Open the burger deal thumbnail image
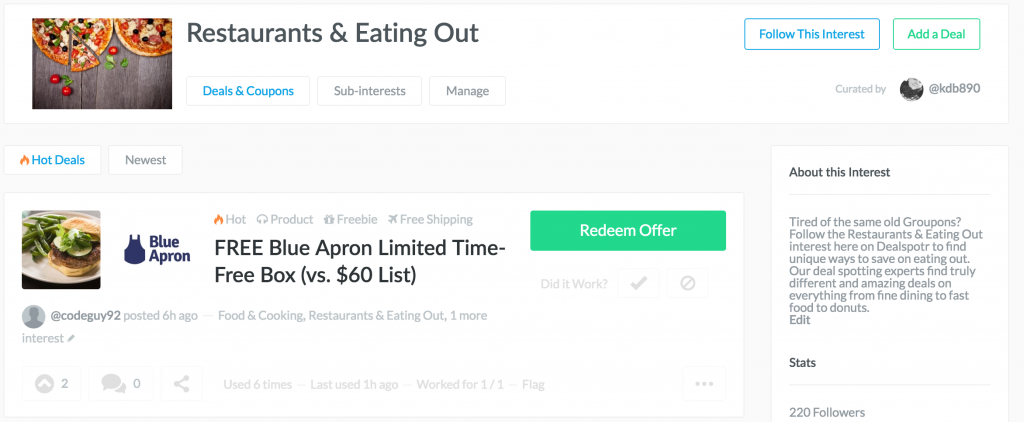Image resolution: width=1024 pixels, height=422 pixels. click(61, 250)
